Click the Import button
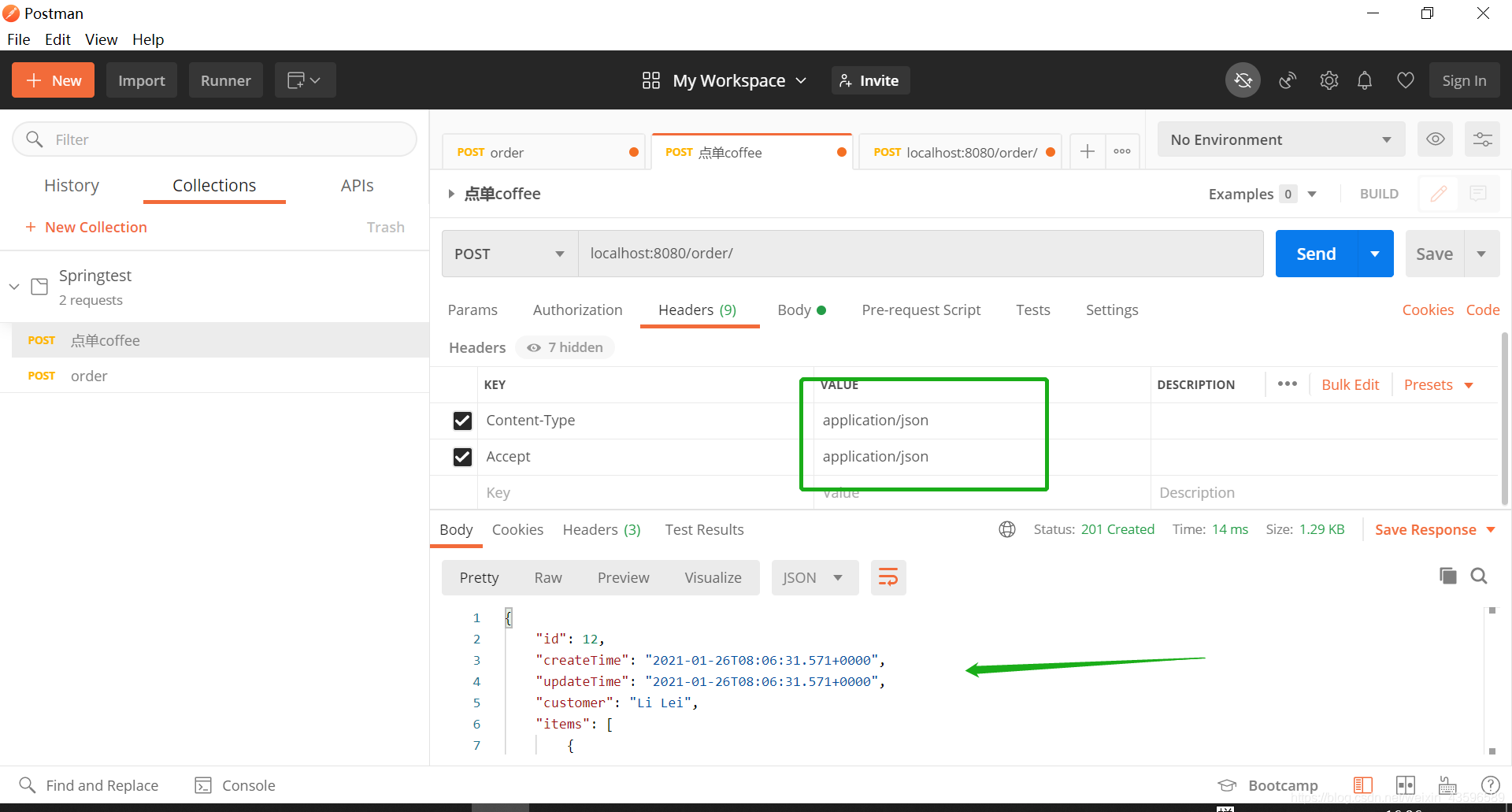This screenshot has width=1512, height=812. click(x=142, y=80)
